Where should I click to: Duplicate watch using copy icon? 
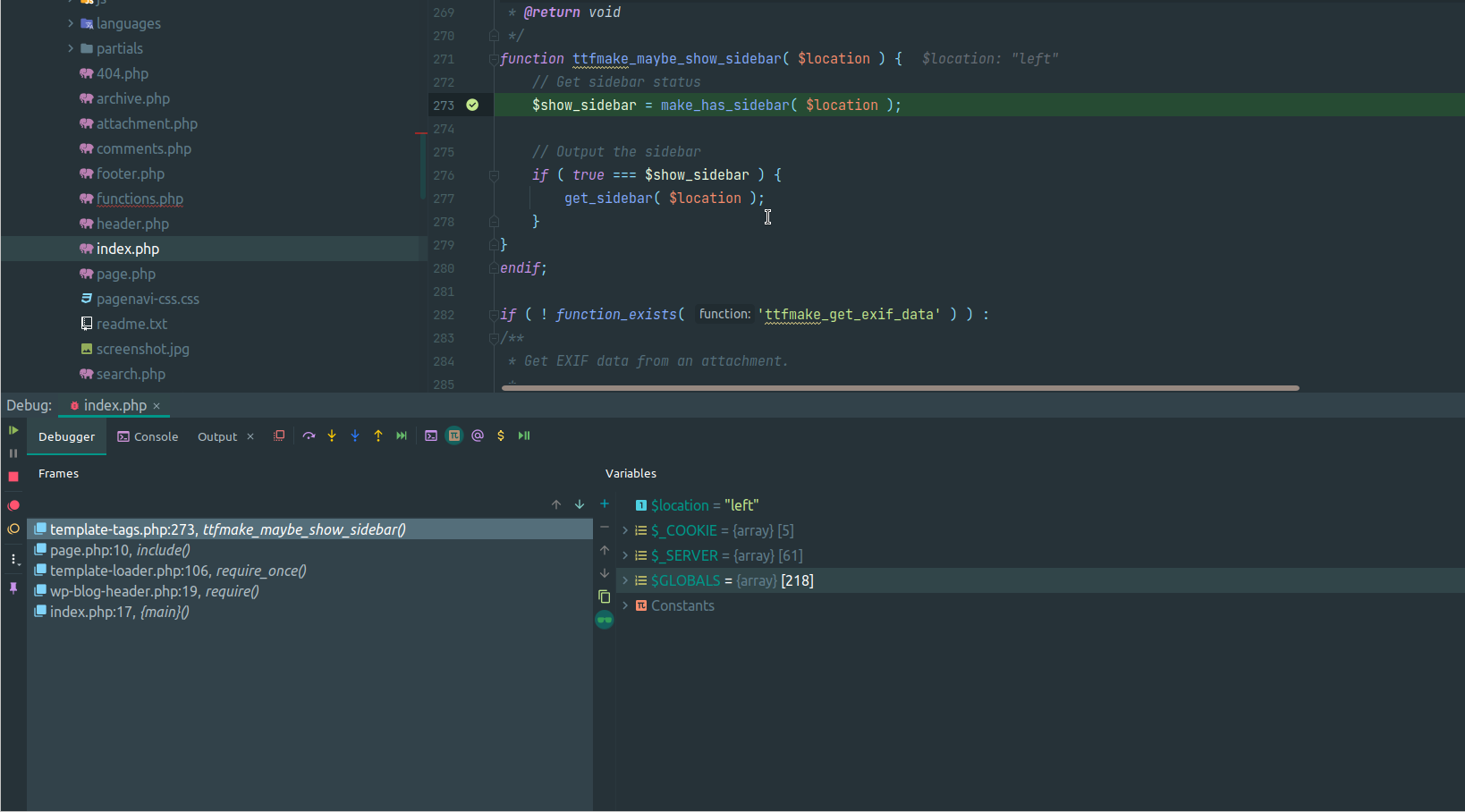point(605,596)
